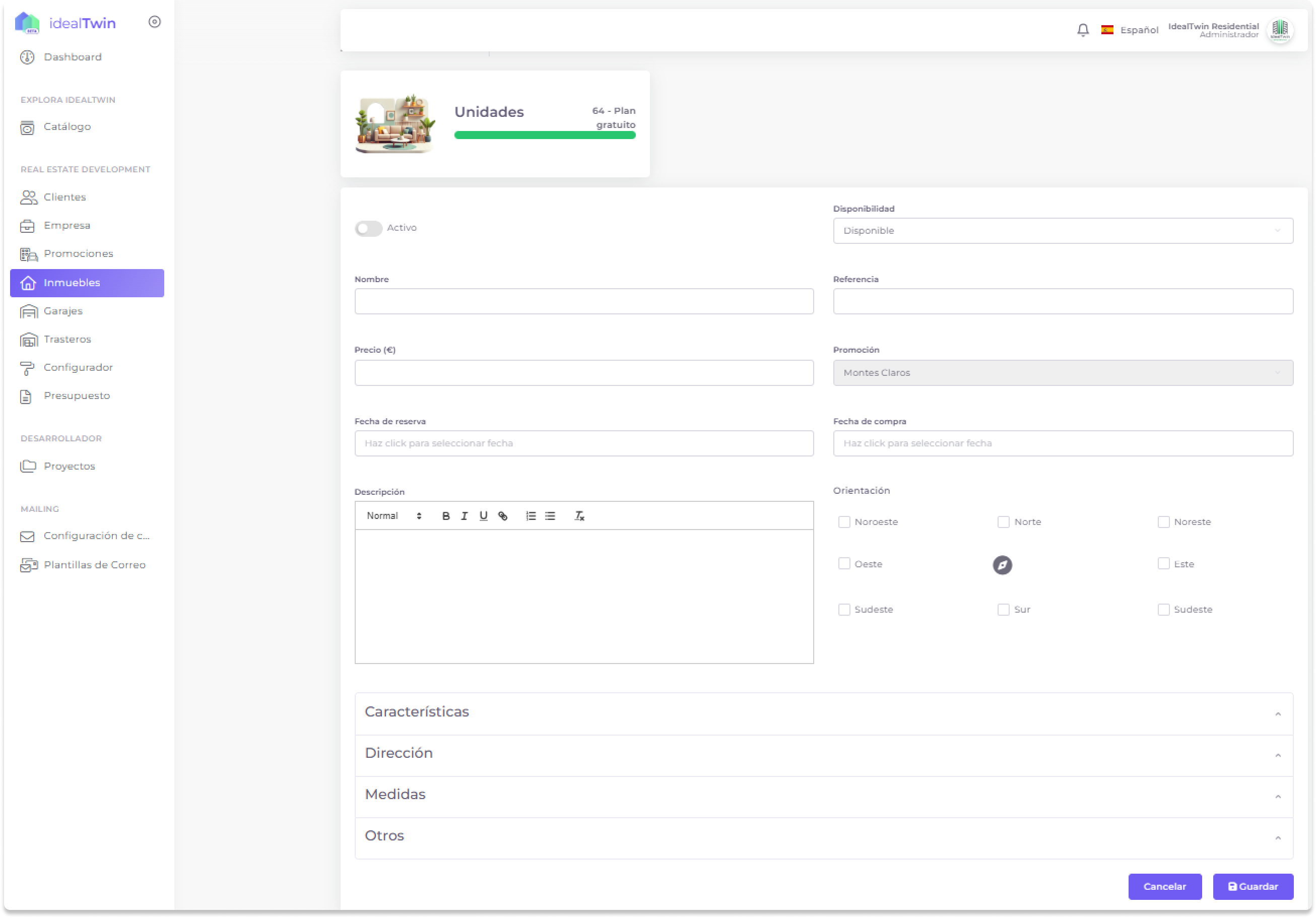Click the notification bell icon

coord(1082,30)
